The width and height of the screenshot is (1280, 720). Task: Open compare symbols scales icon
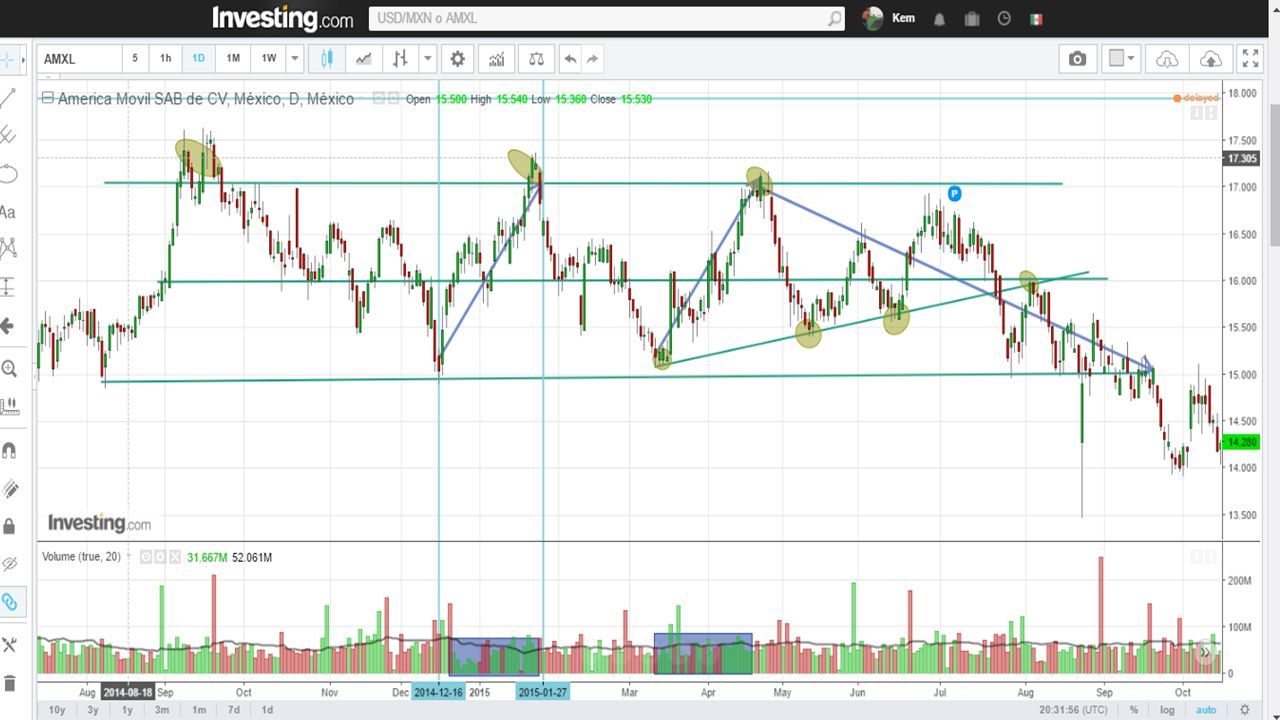537,59
